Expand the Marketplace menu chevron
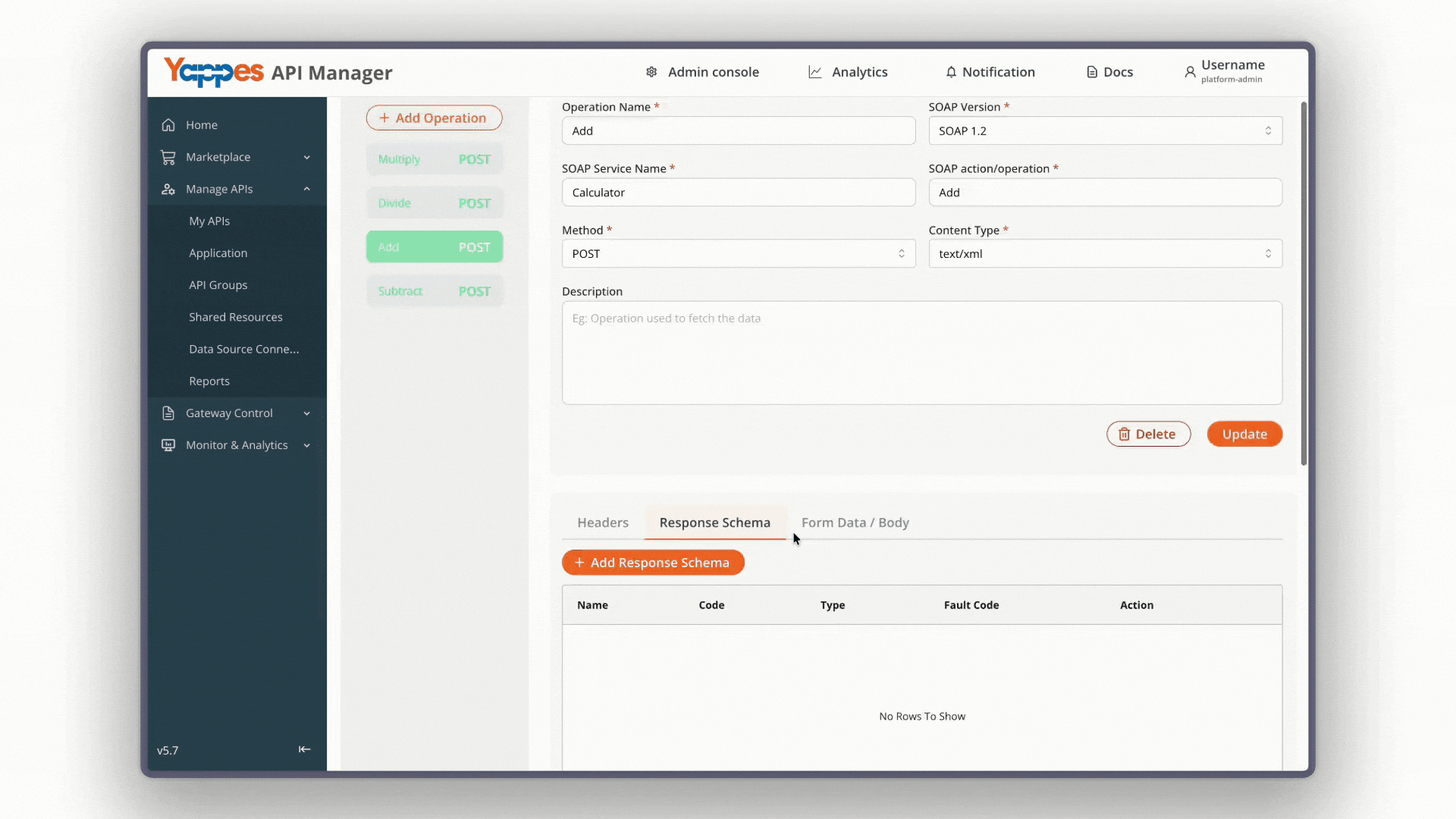 pos(307,157)
